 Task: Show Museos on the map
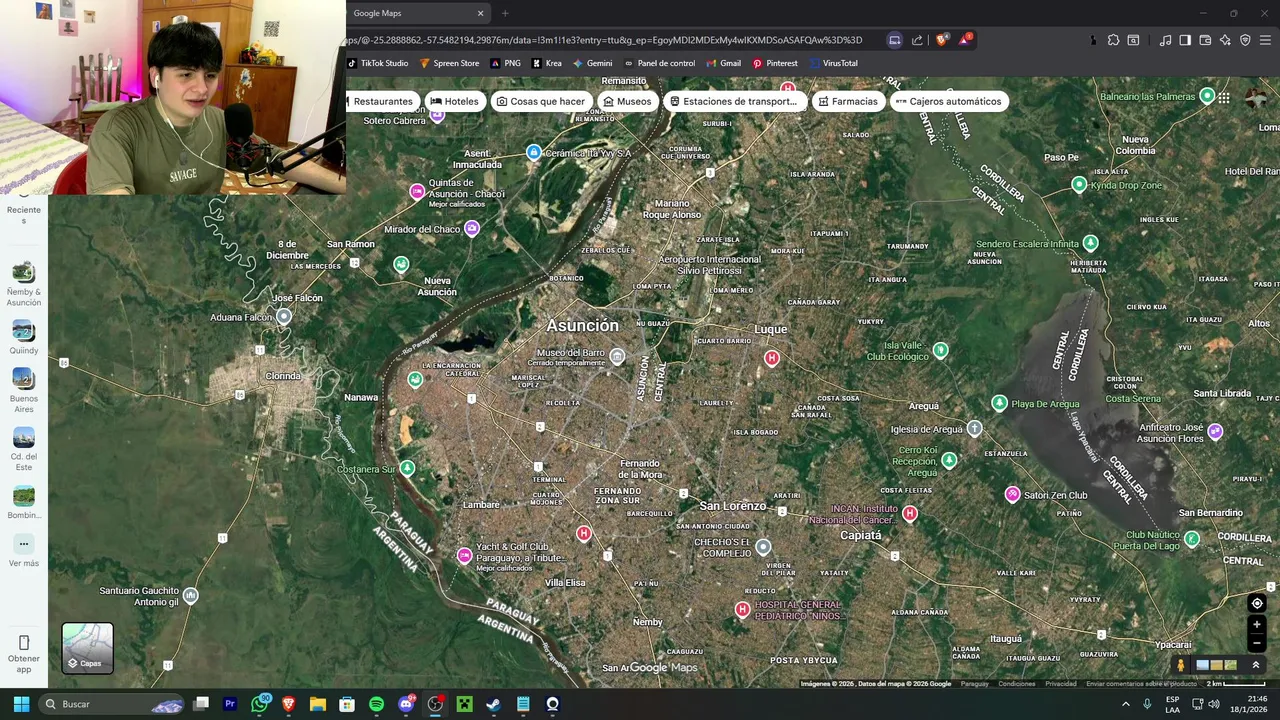(x=626, y=101)
